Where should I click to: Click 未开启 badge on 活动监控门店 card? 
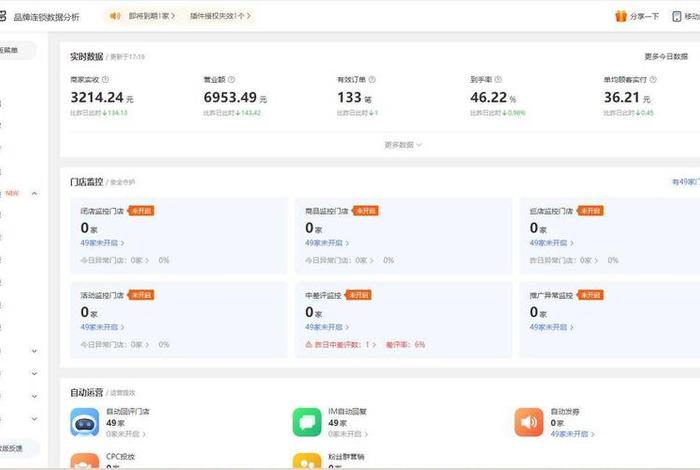pos(141,295)
